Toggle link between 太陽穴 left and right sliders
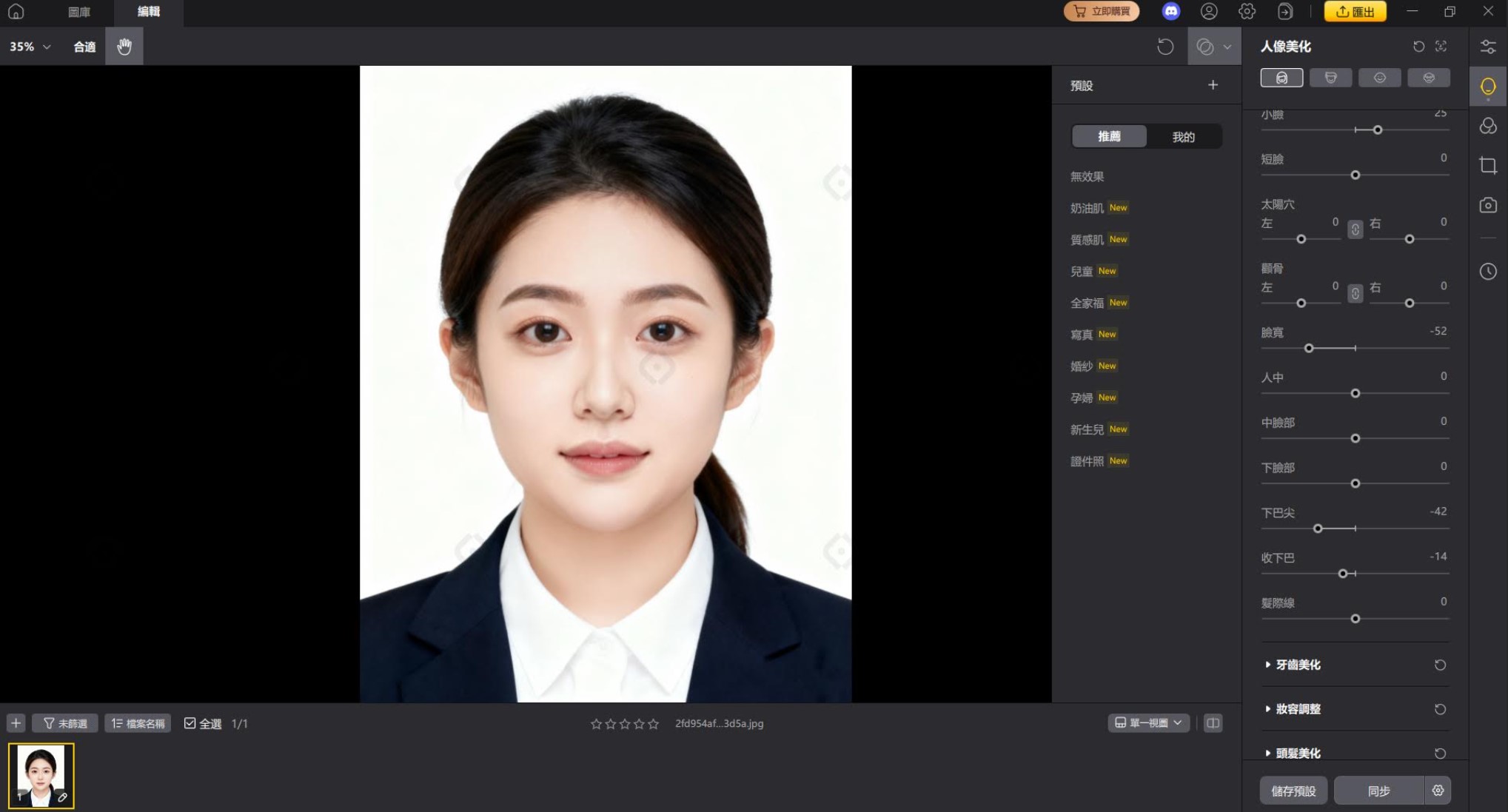 click(1355, 229)
